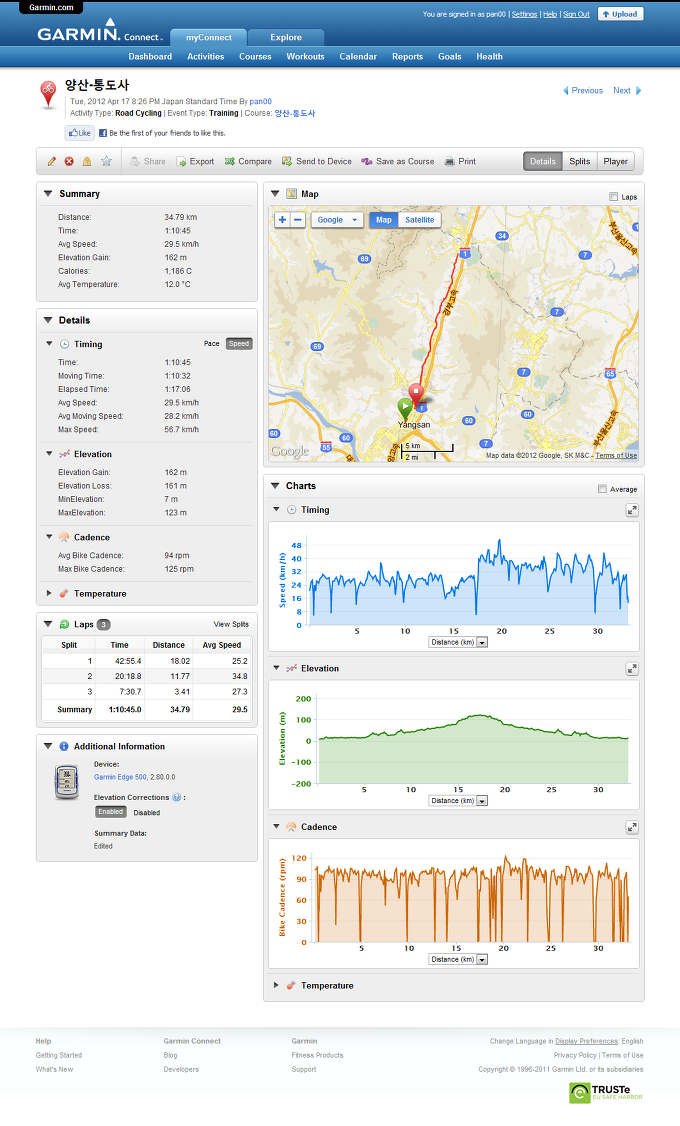Viewport: 680px width, 1126px height.
Task: Click the Garmin.com tab at top
Action: click(51, 7)
